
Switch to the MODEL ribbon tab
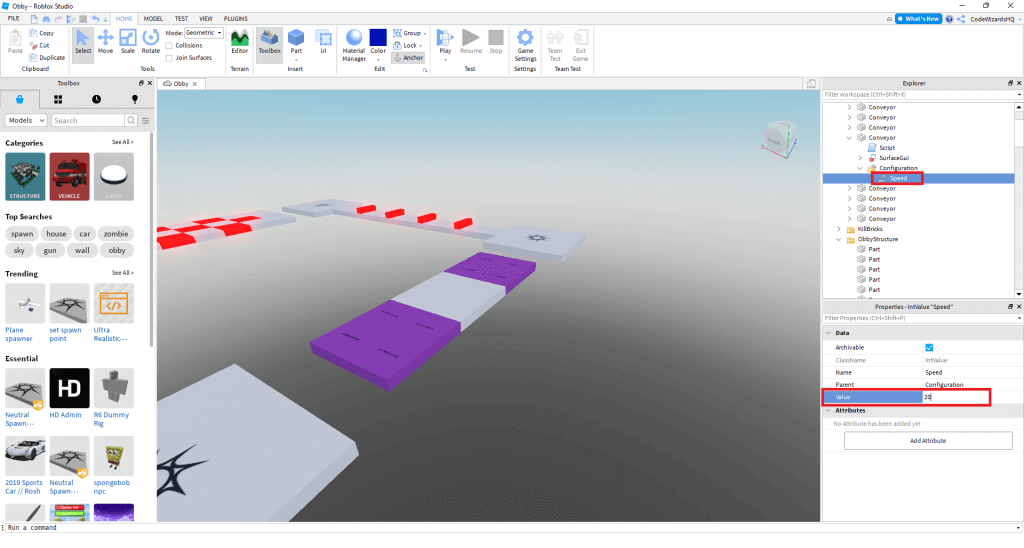pyautogui.click(x=153, y=19)
